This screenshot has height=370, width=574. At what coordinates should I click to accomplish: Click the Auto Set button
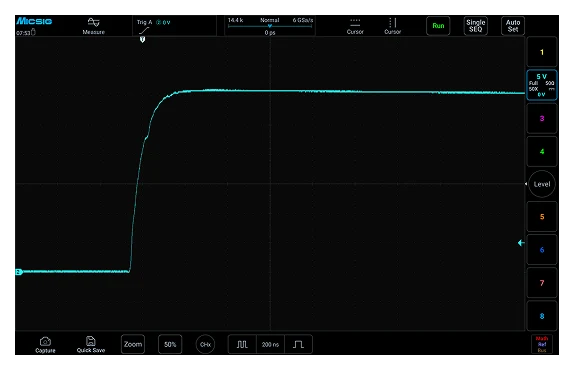[x=512, y=26]
